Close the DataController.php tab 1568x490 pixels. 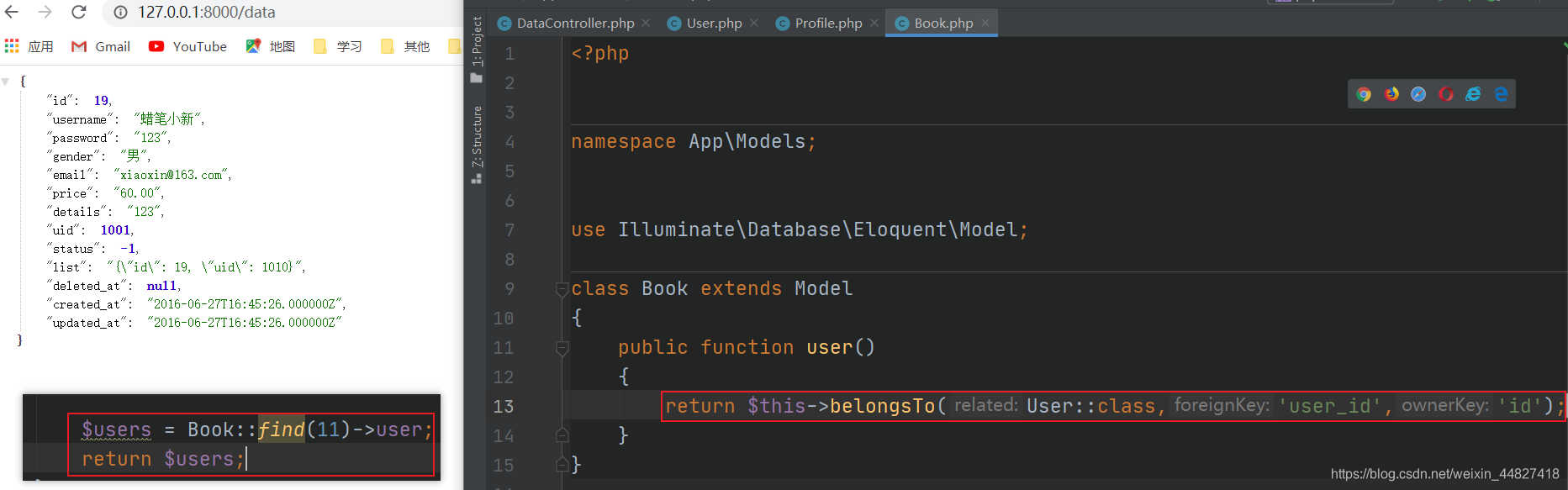[x=646, y=23]
